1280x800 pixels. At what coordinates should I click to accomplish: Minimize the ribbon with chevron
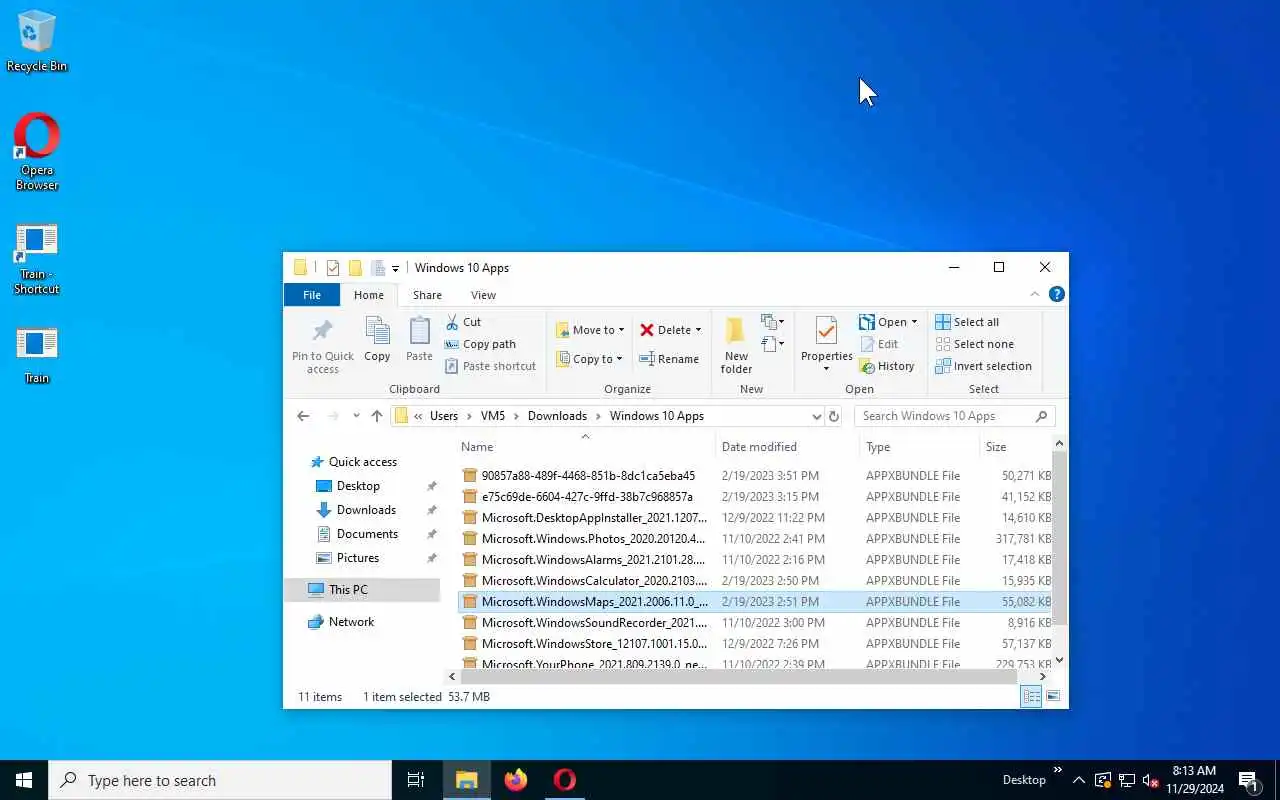[1035, 294]
